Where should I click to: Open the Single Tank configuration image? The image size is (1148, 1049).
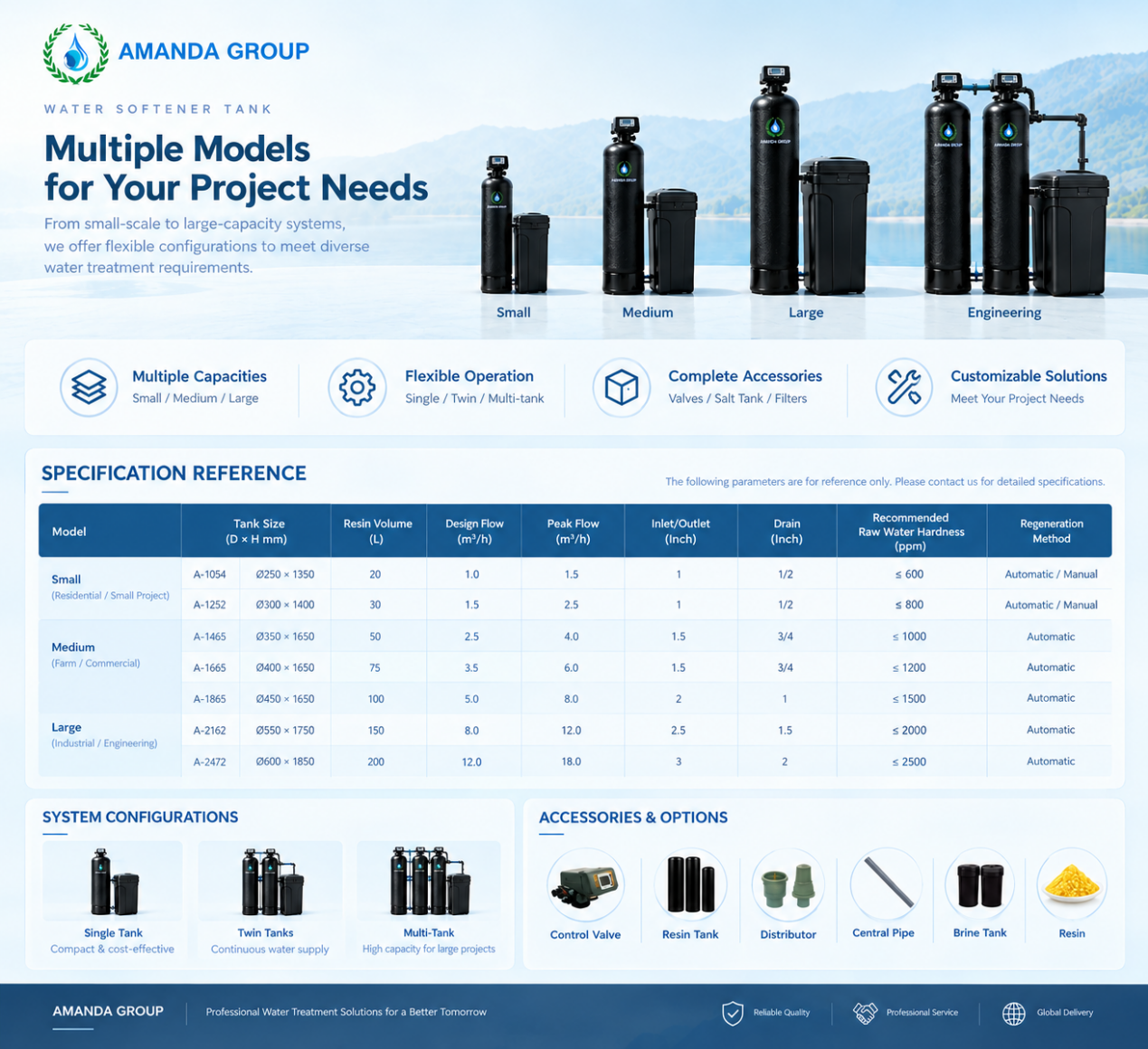[113, 881]
